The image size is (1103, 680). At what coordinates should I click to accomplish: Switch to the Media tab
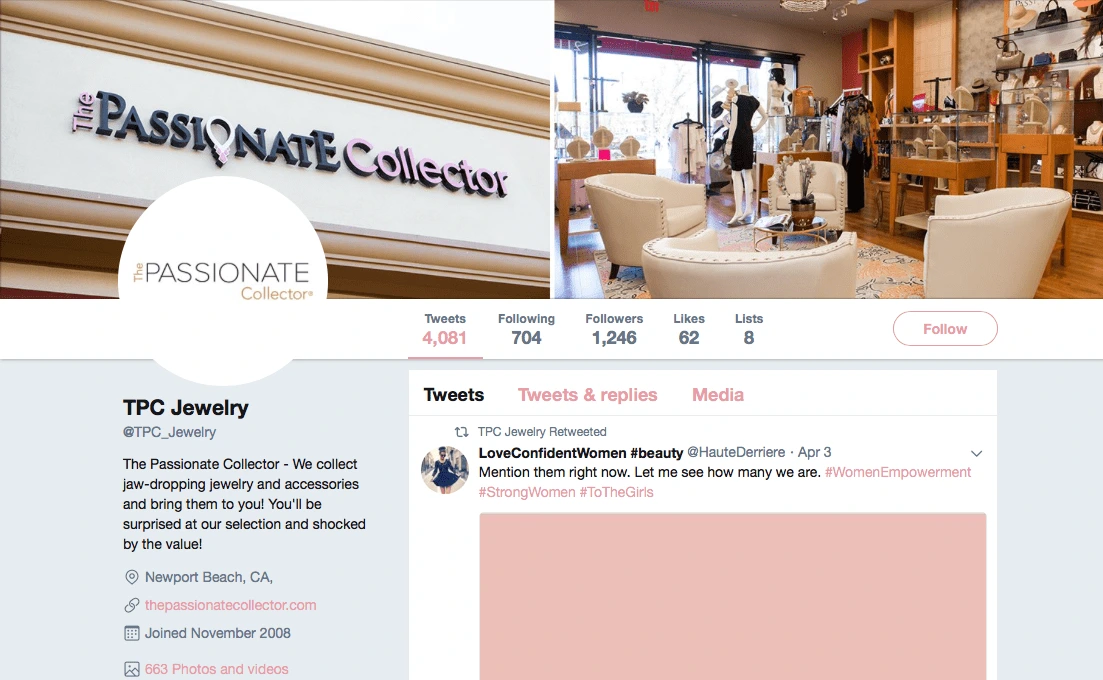pos(718,395)
